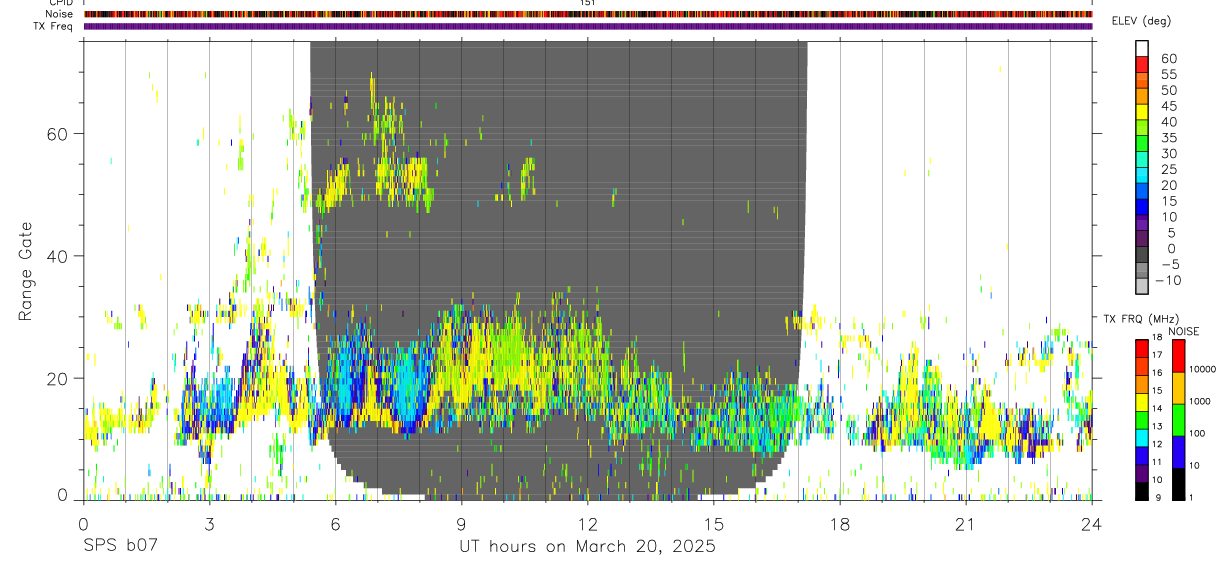Screen dimensions: 1228x567
Task: Click the 'TX FRQ (MHz)' legend title
Action: (x=1141, y=319)
